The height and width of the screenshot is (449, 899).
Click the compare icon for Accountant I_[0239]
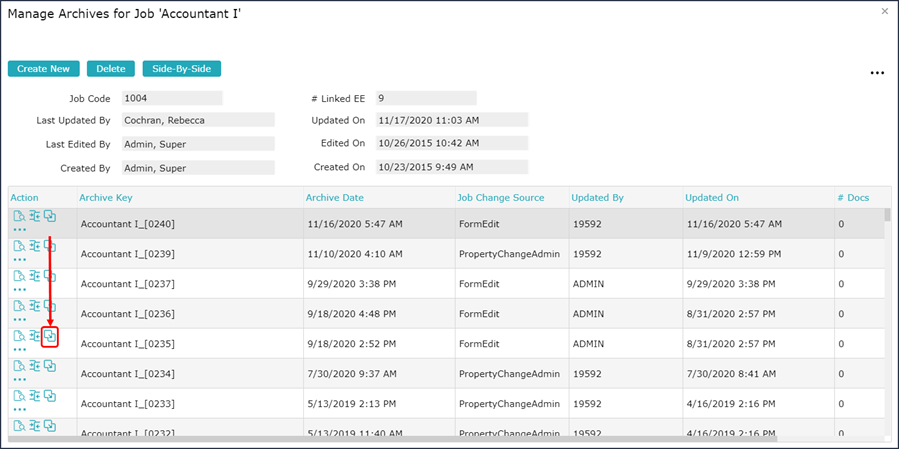(x=35, y=246)
